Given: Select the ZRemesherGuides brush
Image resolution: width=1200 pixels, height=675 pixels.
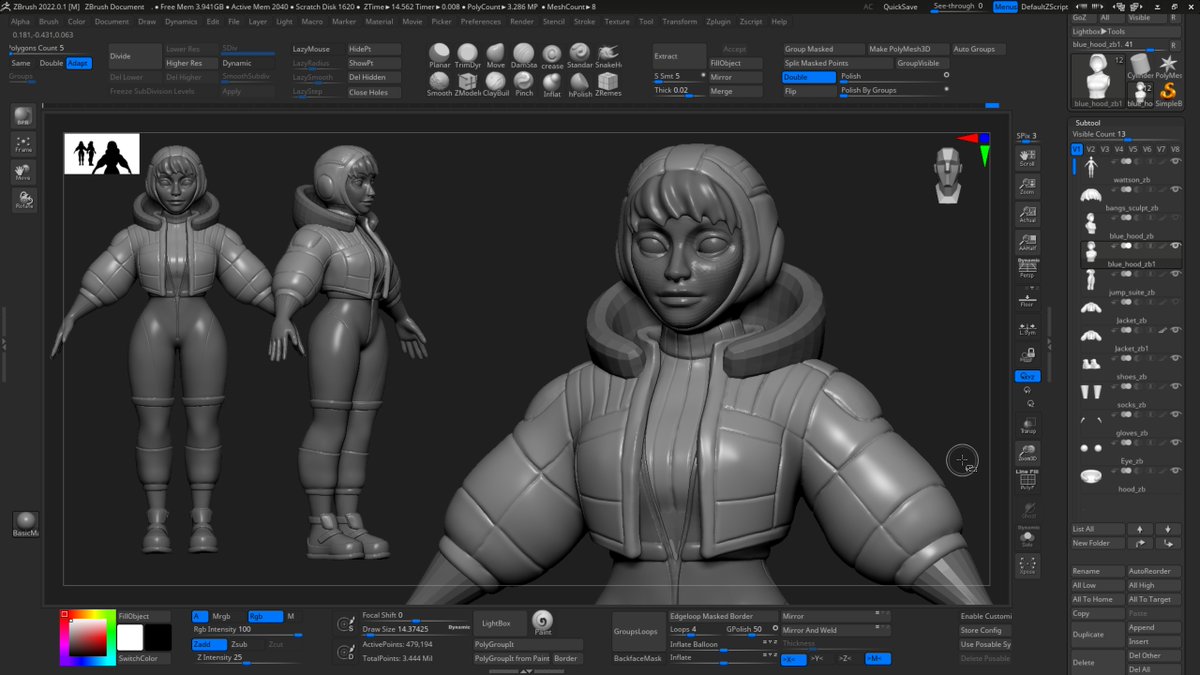Looking at the screenshot, I should point(608,84).
